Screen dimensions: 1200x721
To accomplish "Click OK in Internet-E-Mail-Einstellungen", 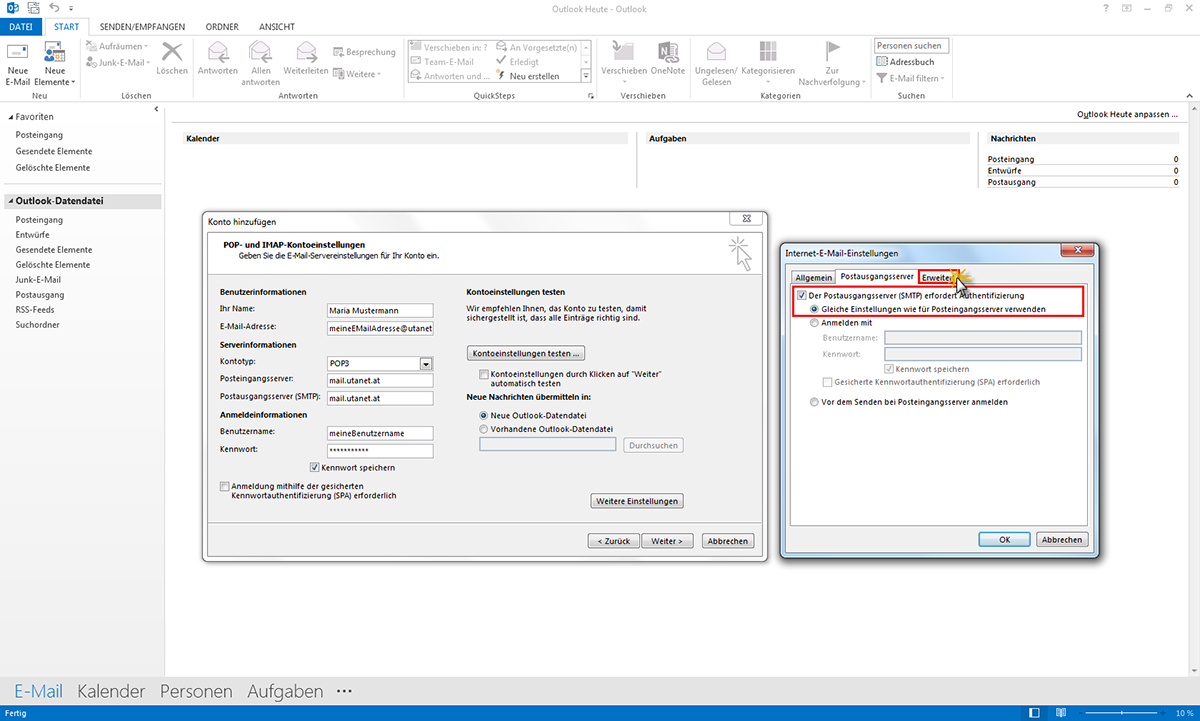I will click(x=1005, y=539).
